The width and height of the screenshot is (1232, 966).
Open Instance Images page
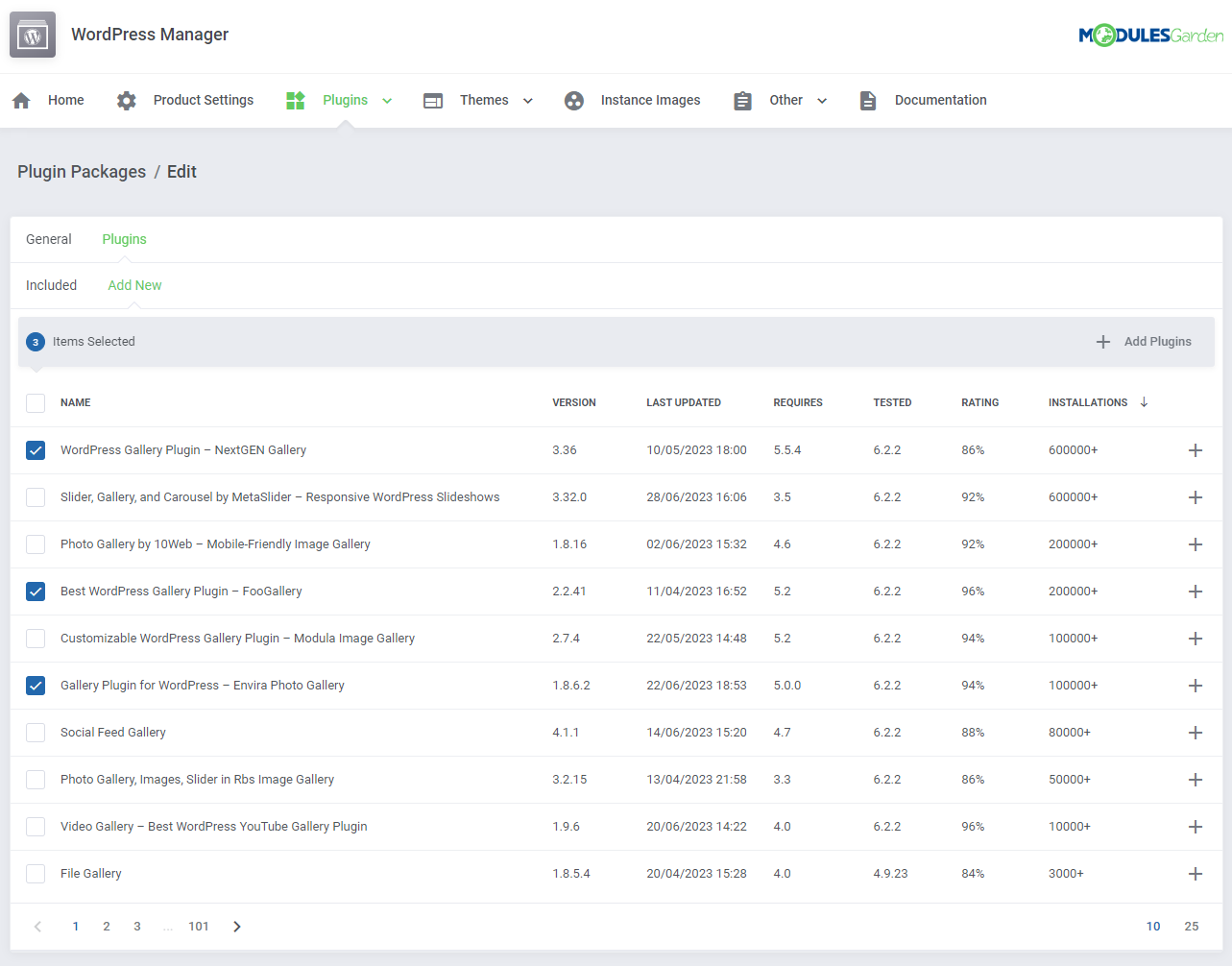tap(650, 100)
